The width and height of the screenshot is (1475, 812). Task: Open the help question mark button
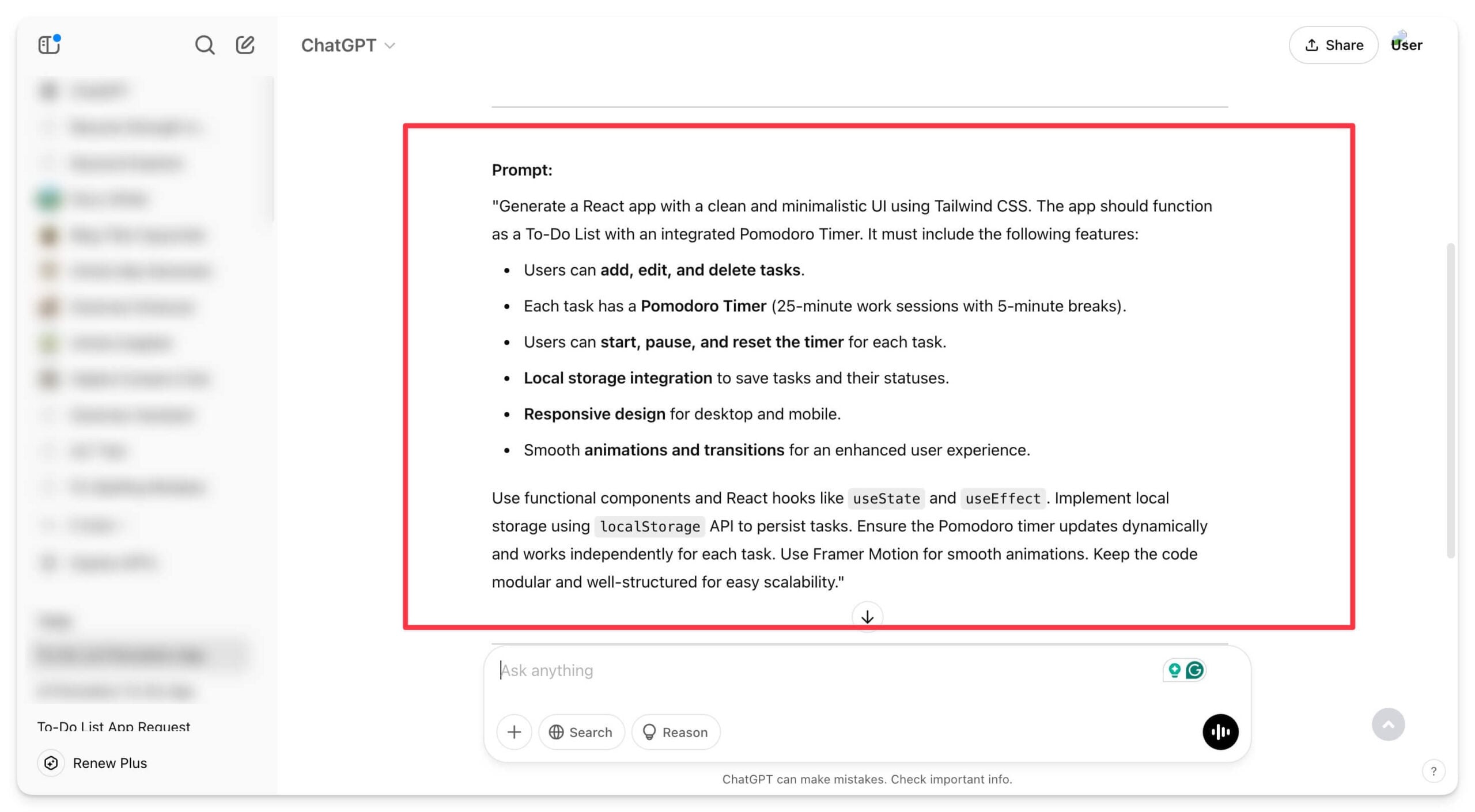coord(1434,771)
